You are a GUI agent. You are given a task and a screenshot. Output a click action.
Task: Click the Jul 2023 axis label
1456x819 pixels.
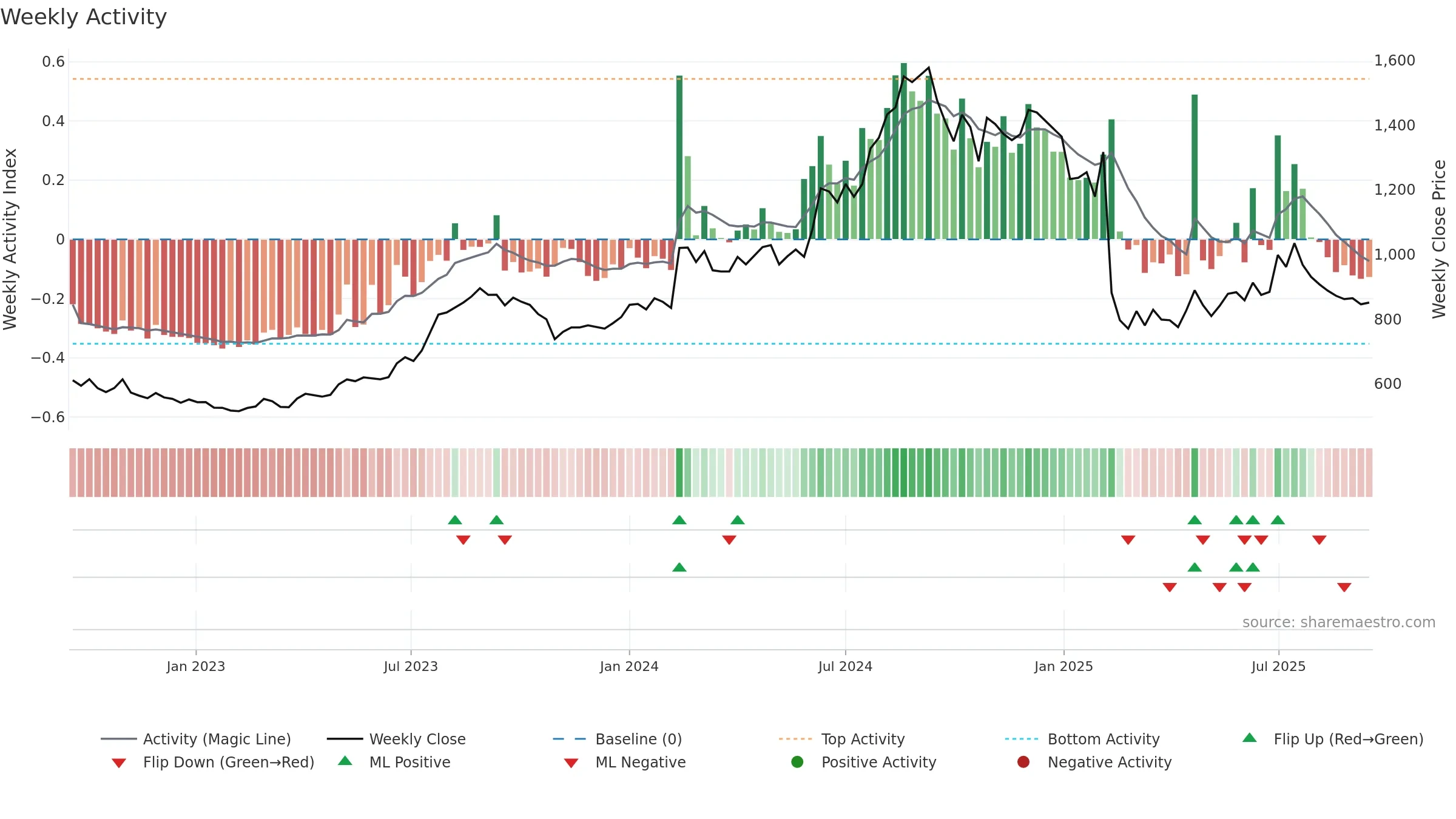tap(411, 666)
